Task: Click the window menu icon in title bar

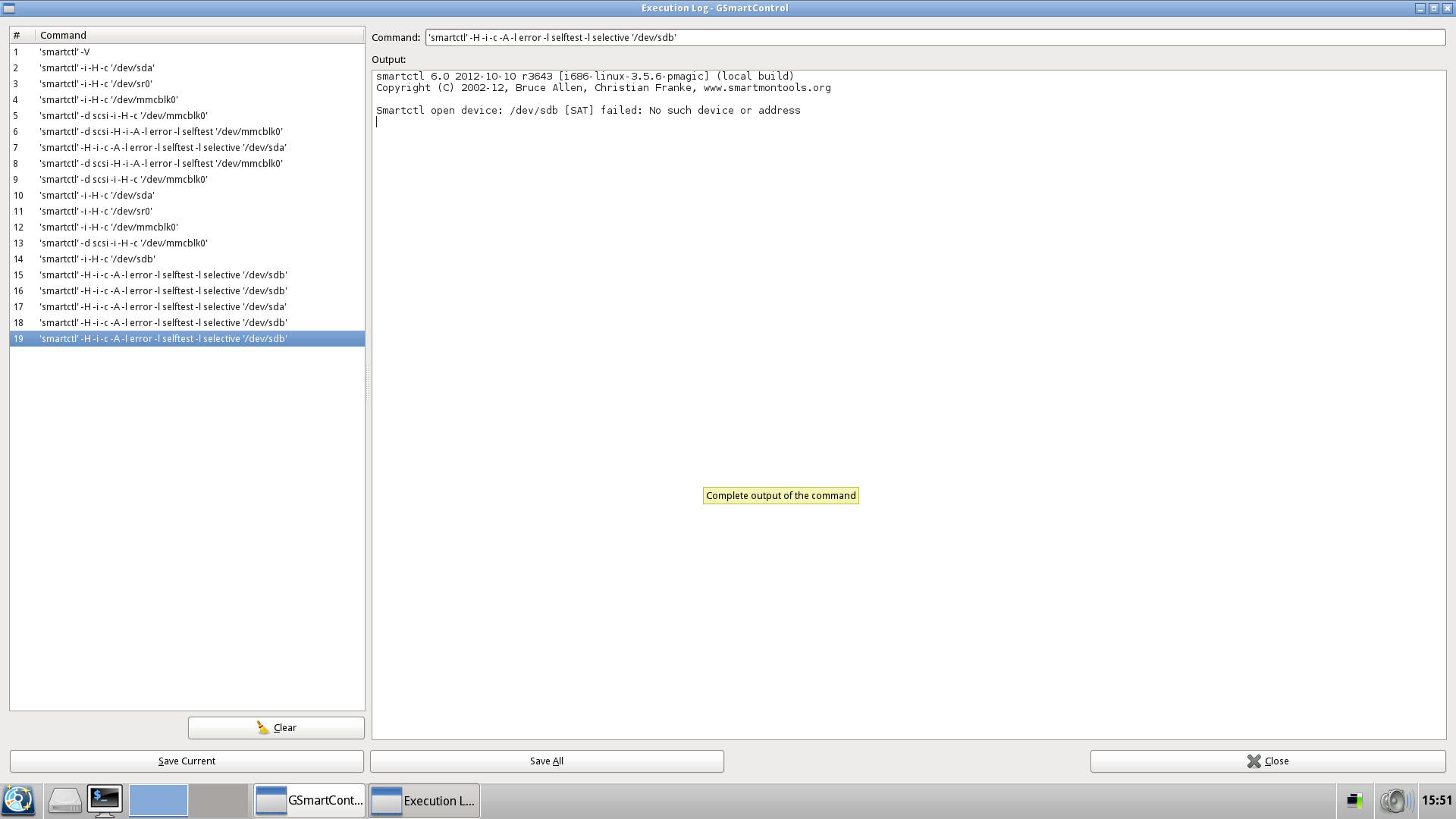Action: [9, 8]
